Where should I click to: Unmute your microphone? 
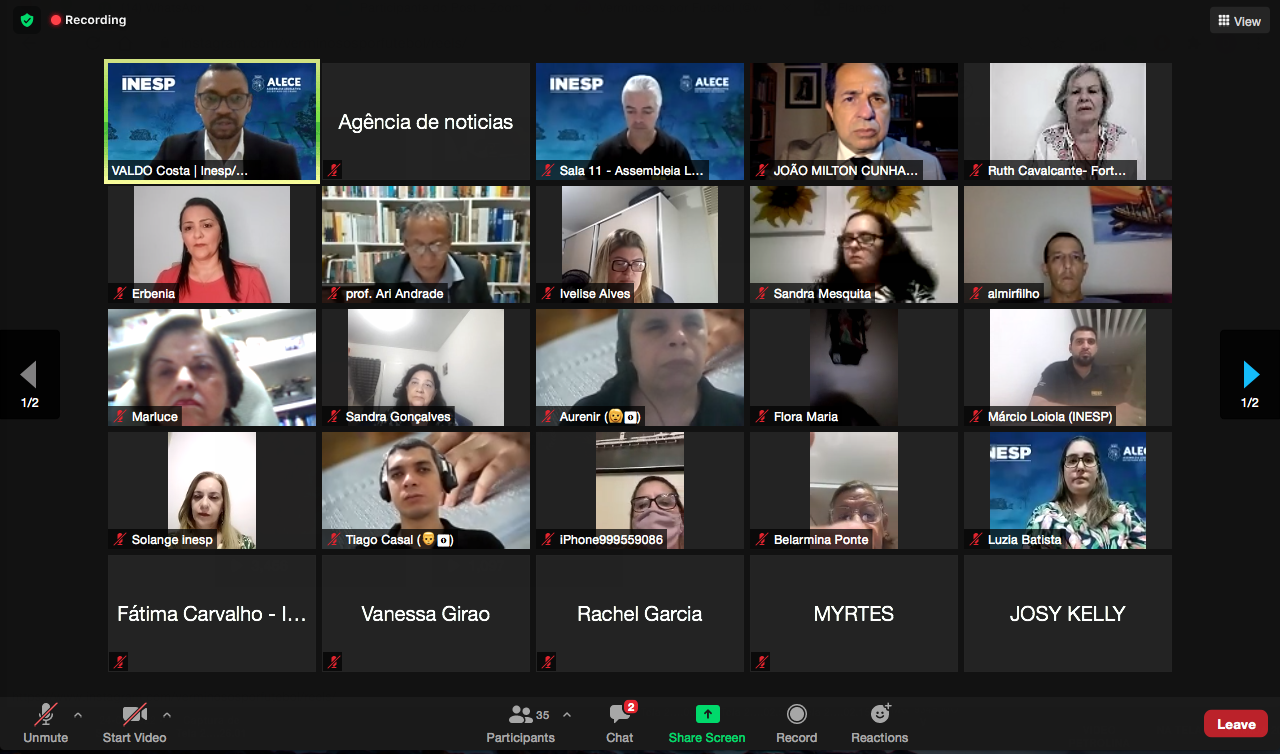46,724
